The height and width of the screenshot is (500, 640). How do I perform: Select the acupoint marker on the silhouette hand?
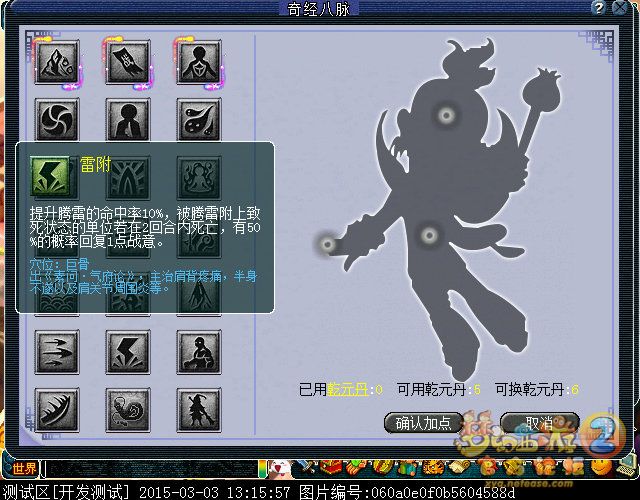[x=327, y=244]
